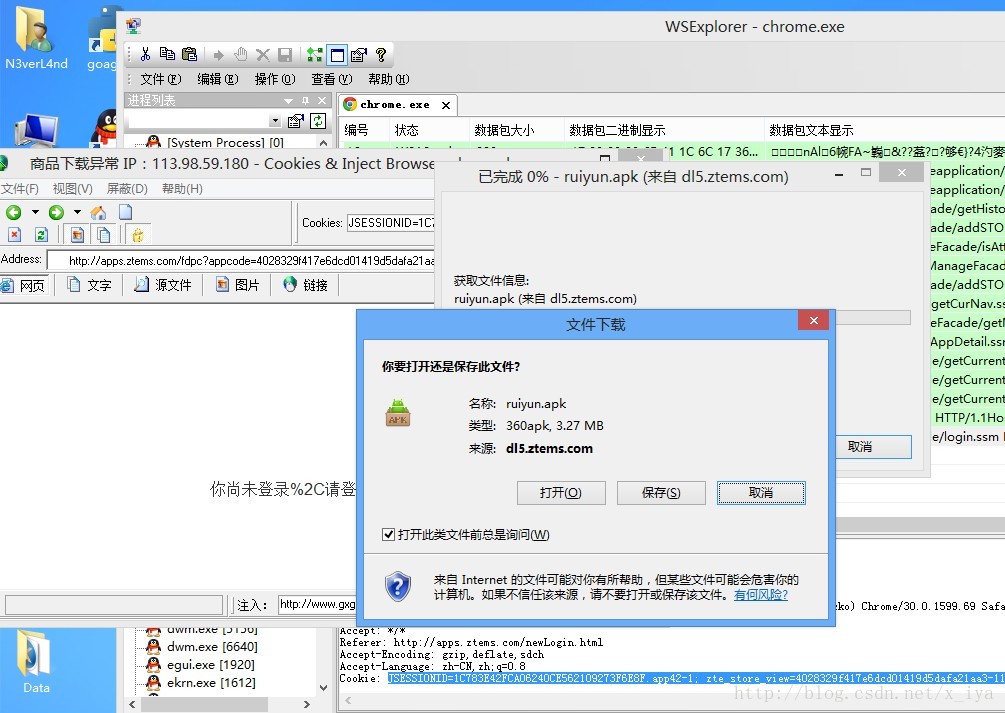Image resolution: width=1005 pixels, height=713 pixels.
Task: Select dwm.exe [6640] in process list
Action: [212, 647]
